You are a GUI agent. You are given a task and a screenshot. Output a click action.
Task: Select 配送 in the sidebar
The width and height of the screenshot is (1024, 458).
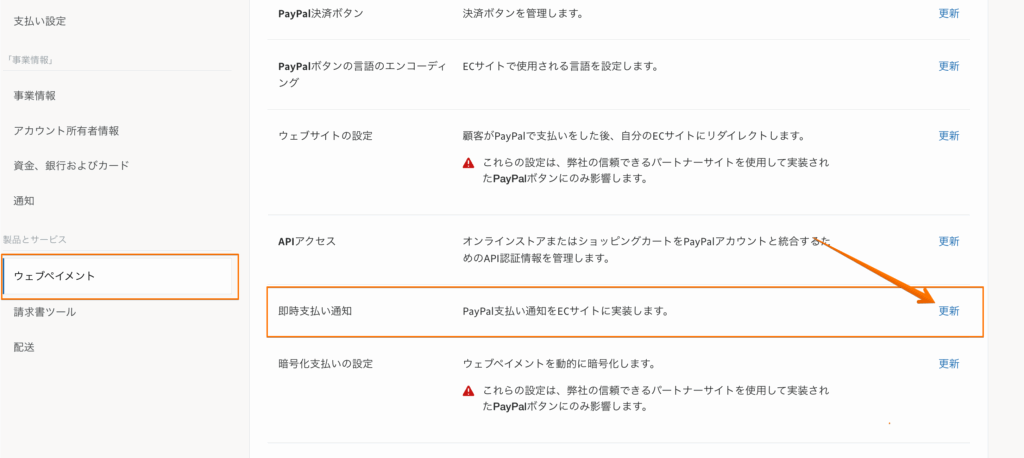(x=24, y=347)
